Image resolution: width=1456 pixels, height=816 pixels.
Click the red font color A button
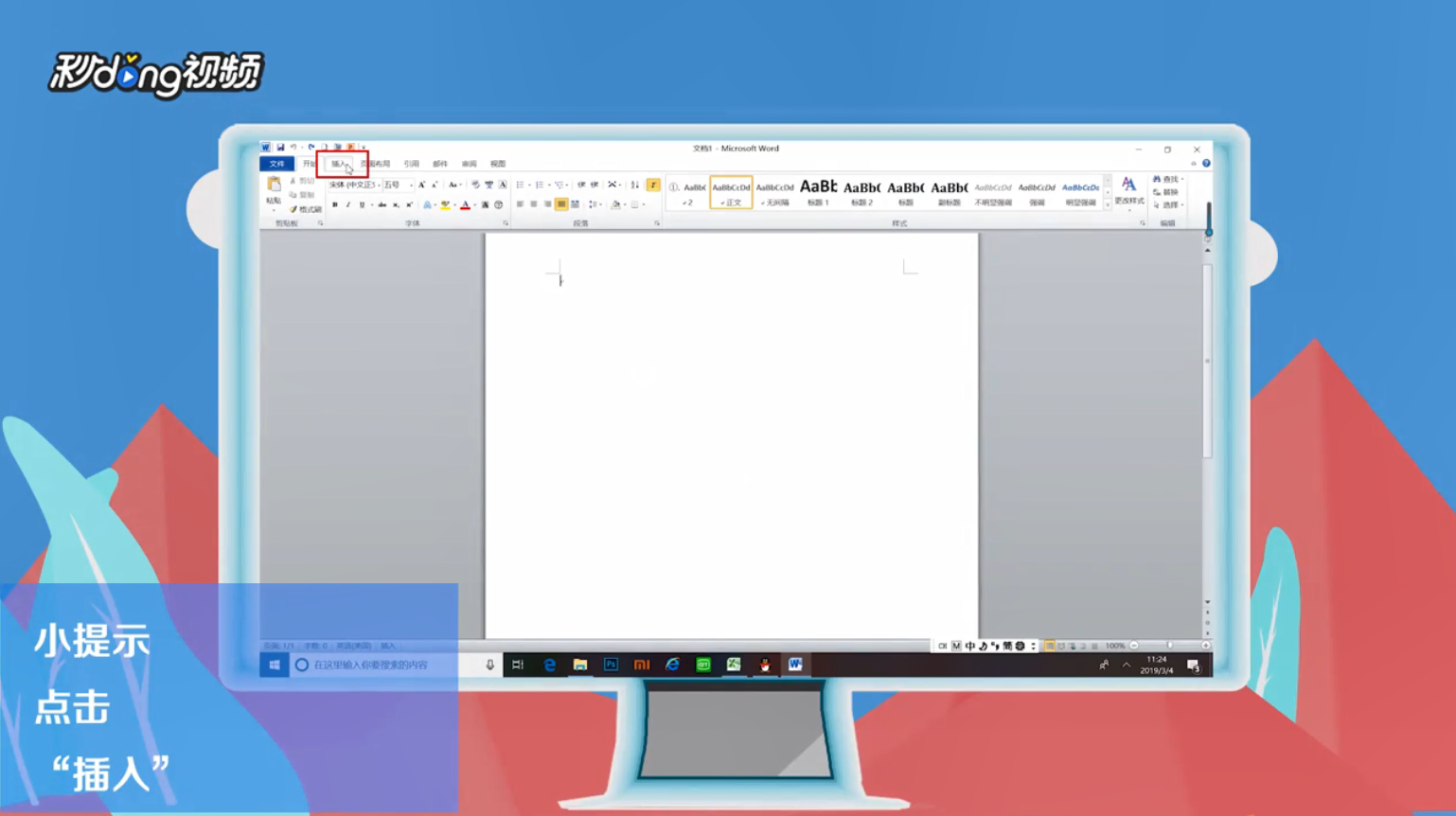tap(465, 204)
